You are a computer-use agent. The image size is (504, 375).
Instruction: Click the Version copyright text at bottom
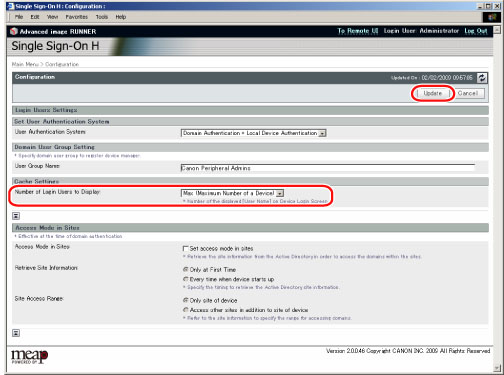tap(408, 351)
